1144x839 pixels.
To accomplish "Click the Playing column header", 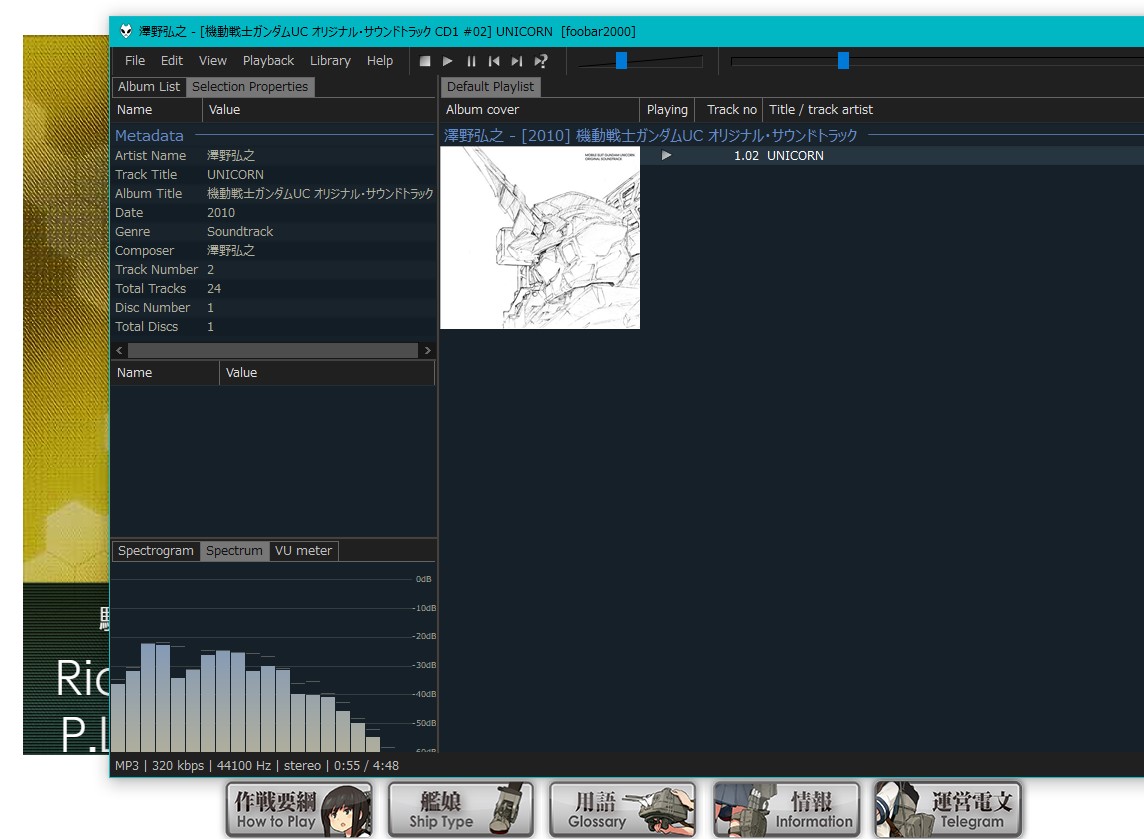I will pyautogui.click(x=667, y=109).
